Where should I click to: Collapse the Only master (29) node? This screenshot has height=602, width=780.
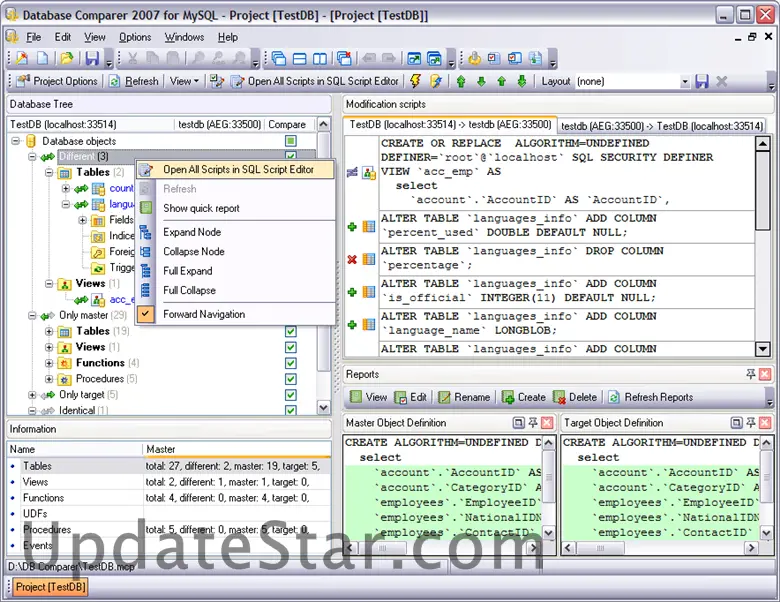click(32, 315)
